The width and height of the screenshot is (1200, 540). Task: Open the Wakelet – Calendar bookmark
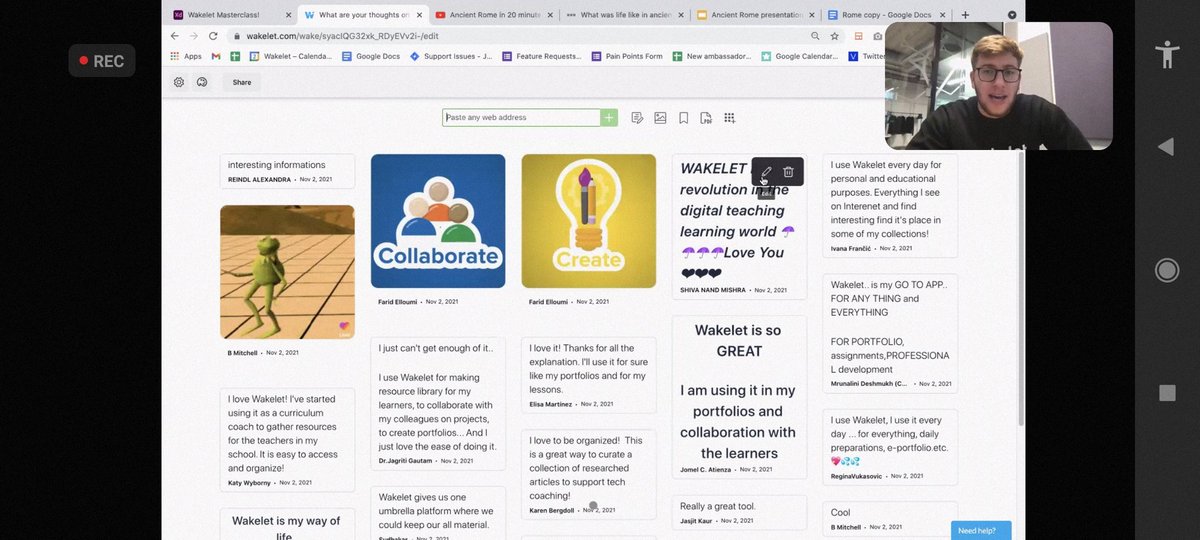[x=290, y=56]
